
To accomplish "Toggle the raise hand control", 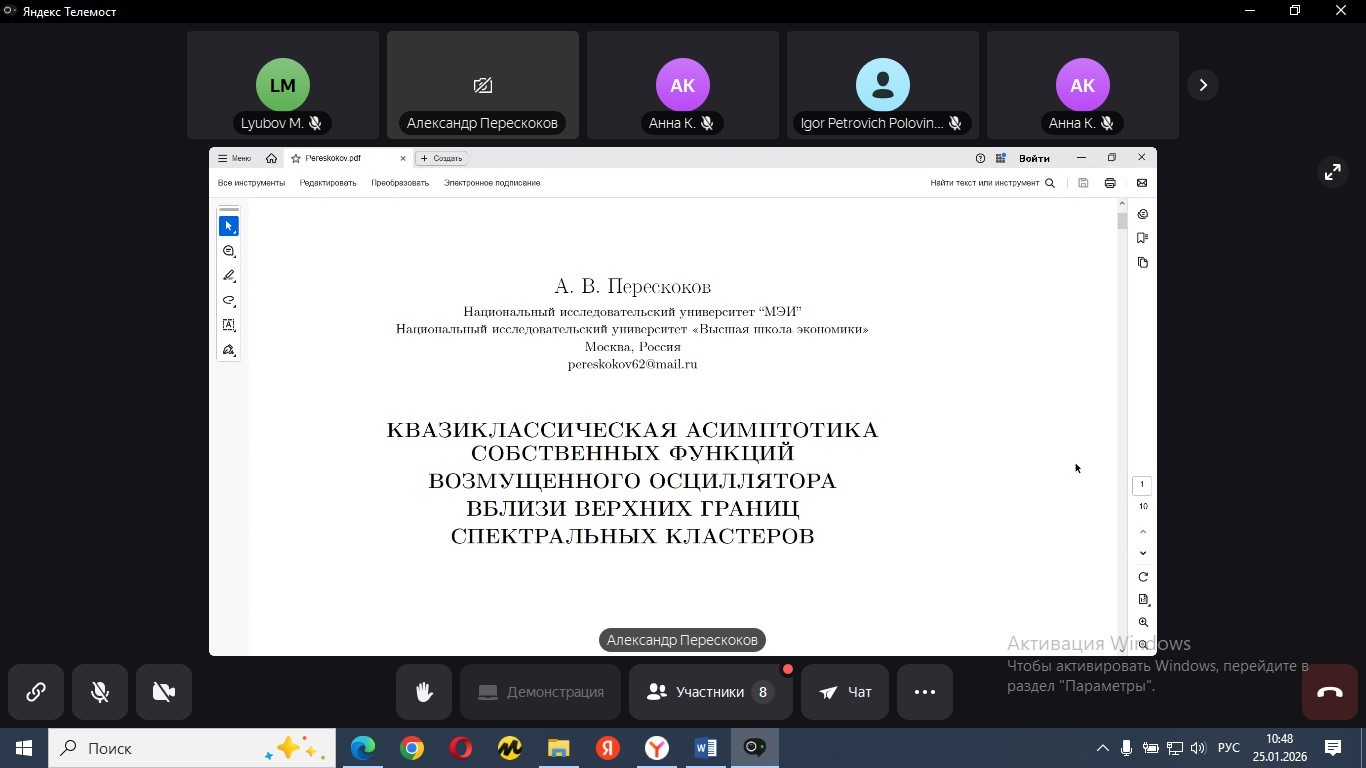I will click(424, 691).
